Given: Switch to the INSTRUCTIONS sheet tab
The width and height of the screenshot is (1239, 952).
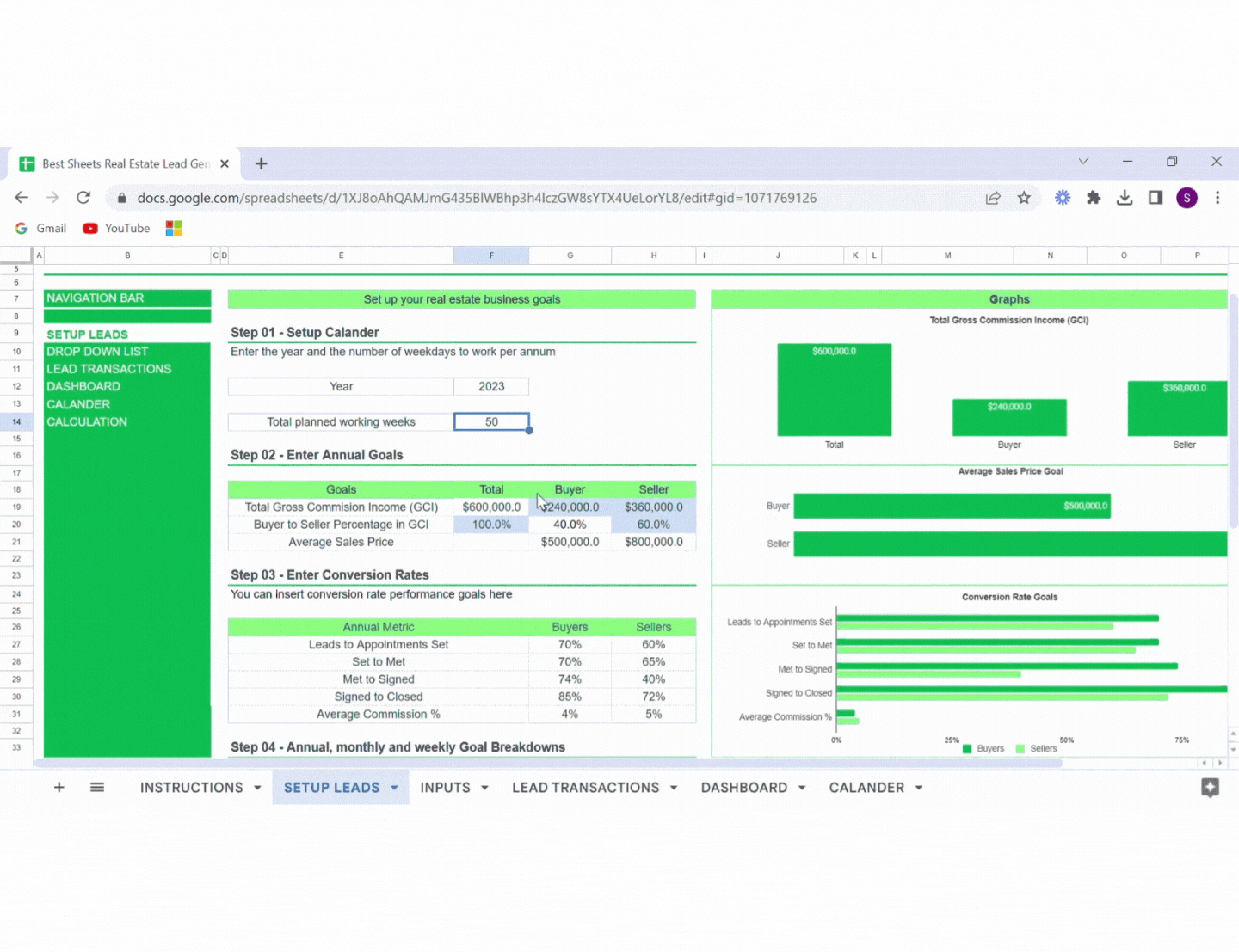Looking at the screenshot, I should tap(192, 788).
